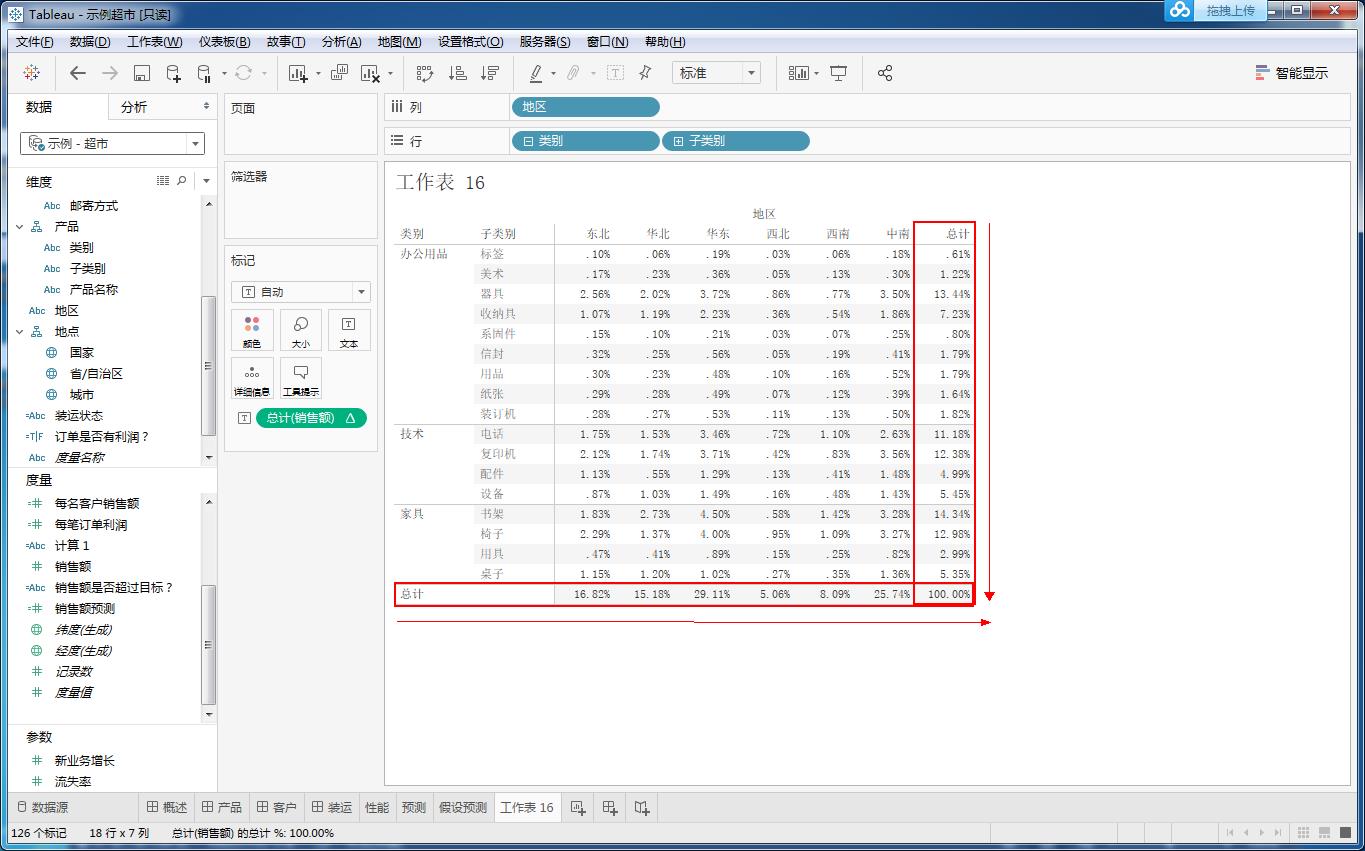Click the 地区 pill on columns shelf
This screenshot has width=1365, height=851.
585,107
